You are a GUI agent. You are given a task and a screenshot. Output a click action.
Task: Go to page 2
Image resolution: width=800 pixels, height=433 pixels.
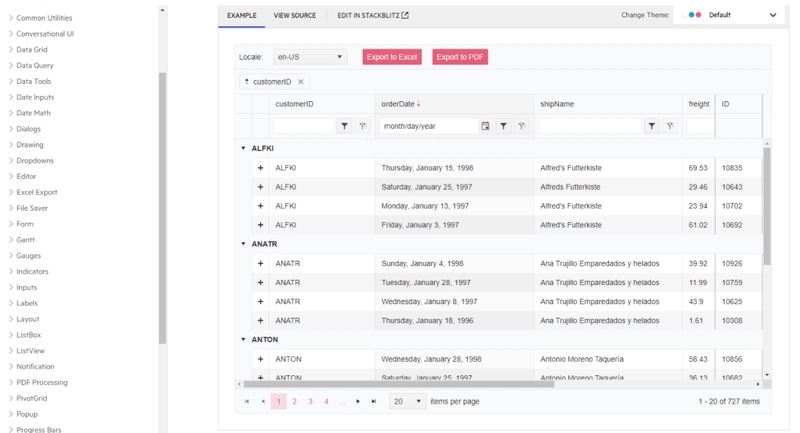click(294, 401)
